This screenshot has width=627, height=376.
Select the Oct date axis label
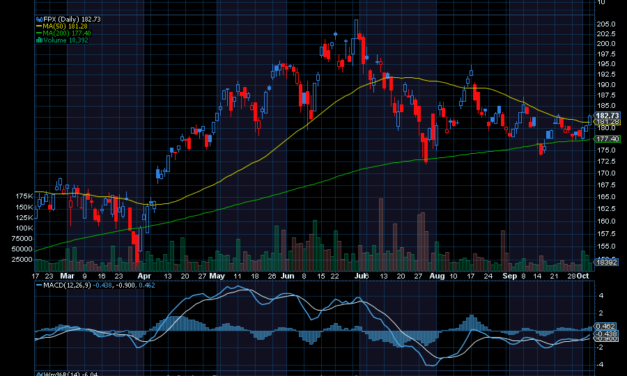coord(583,276)
